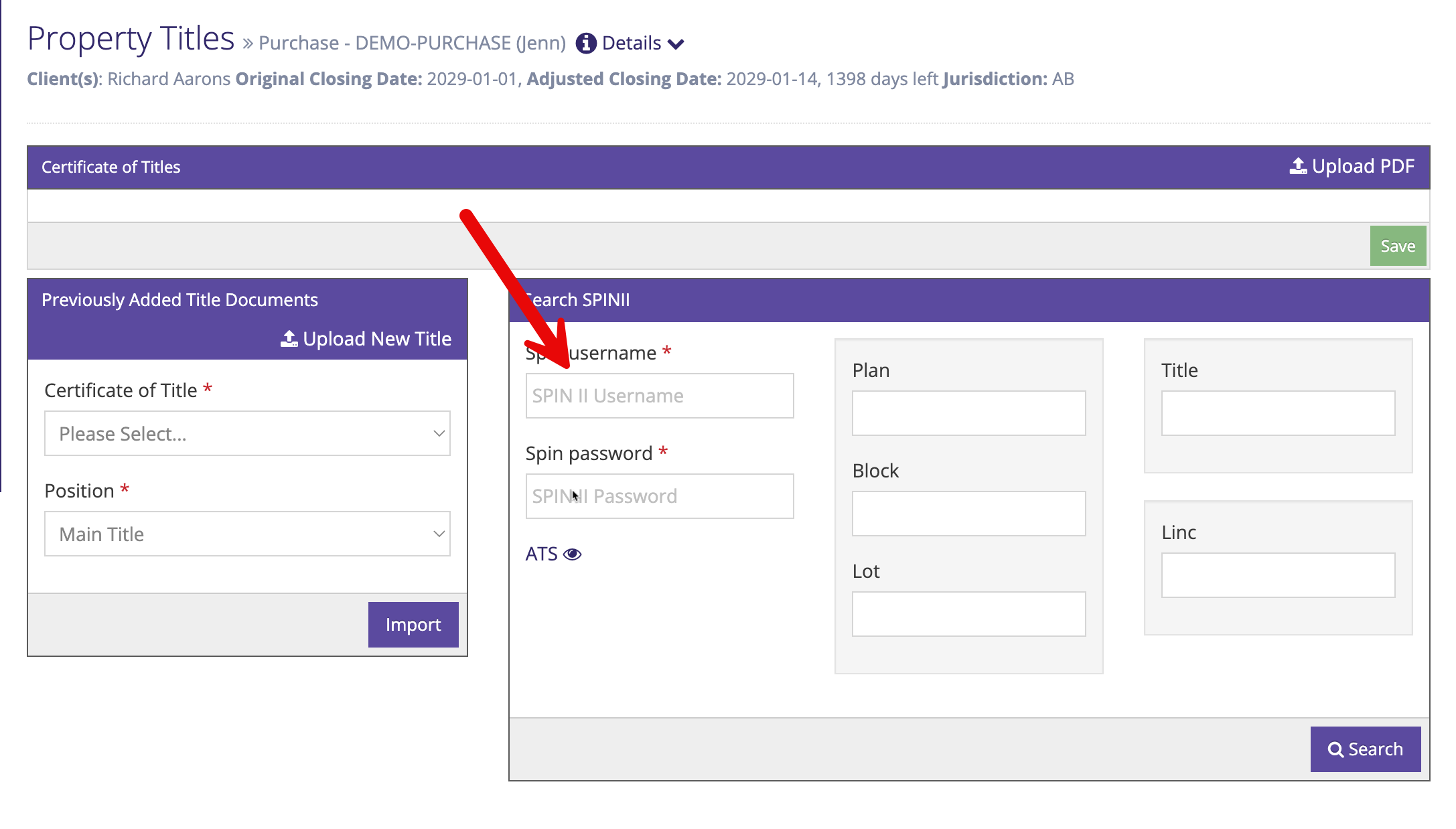Focus the Block input box

click(x=968, y=514)
